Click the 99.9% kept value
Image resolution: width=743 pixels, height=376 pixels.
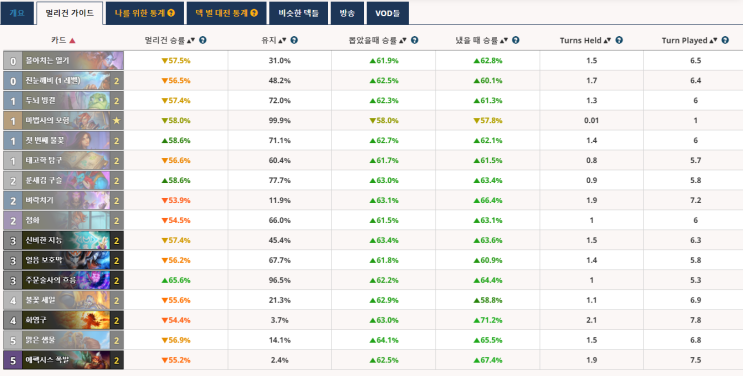(280, 120)
